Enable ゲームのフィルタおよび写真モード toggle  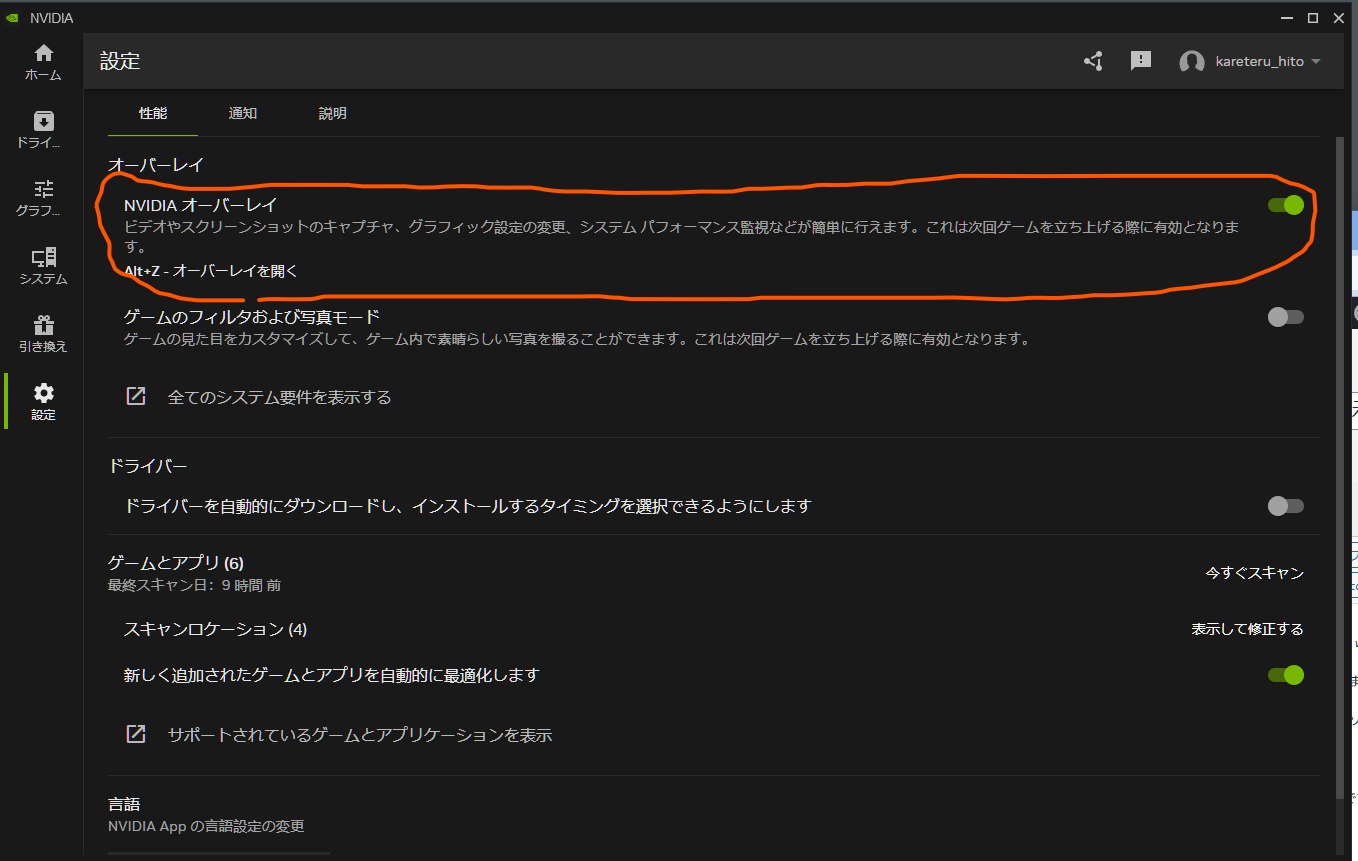pyautogui.click(x=1286, y=317)
